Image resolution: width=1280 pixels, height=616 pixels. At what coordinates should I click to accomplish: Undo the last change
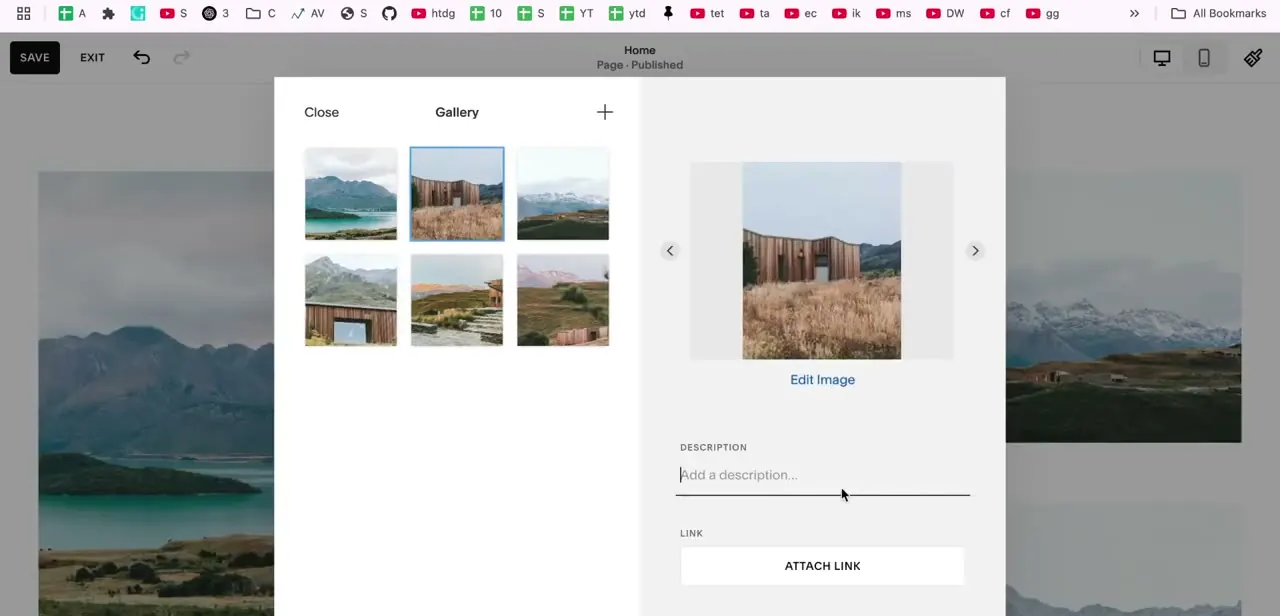142,57
